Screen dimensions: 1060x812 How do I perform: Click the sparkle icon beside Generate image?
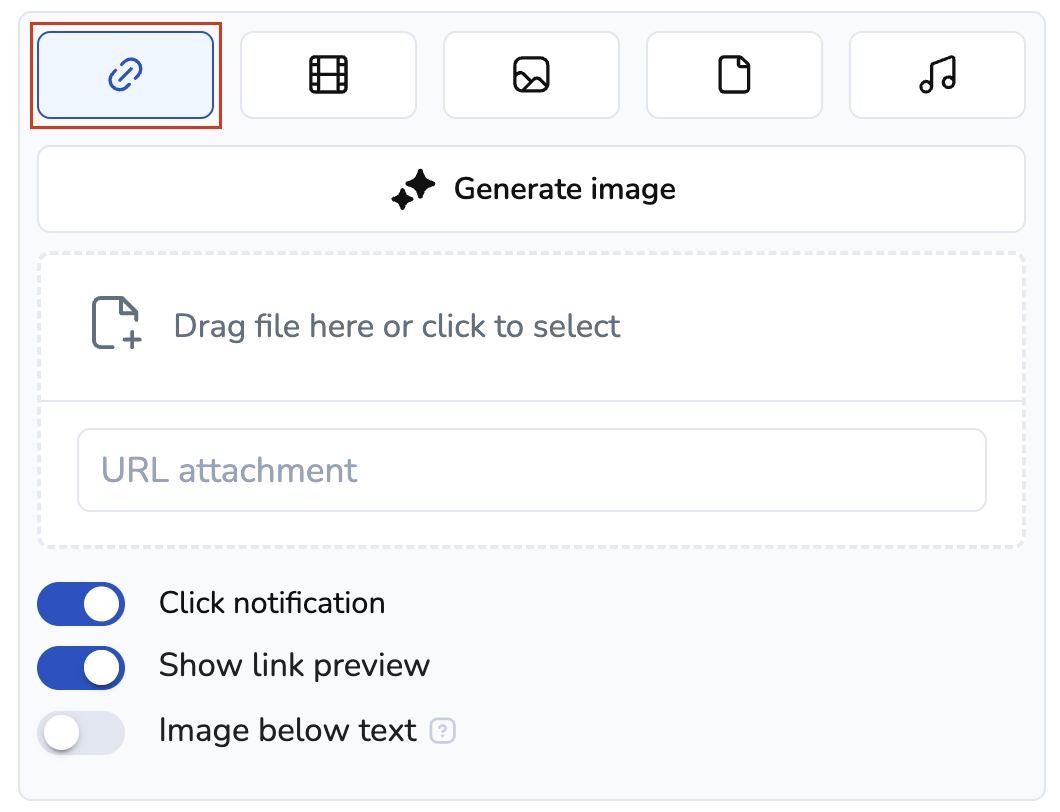(x=413, y=189)
